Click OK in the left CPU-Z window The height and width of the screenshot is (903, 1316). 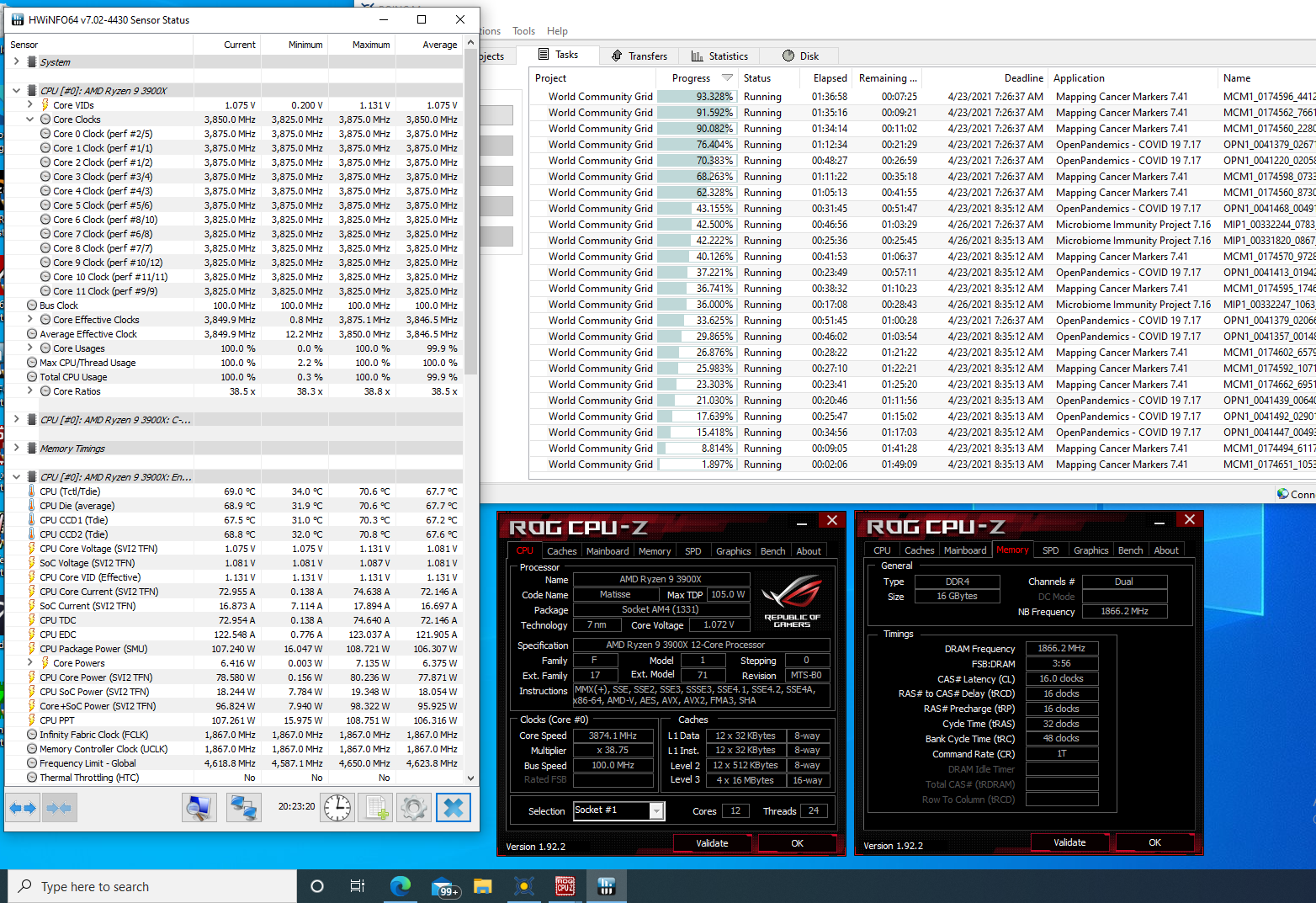[797, 843]
